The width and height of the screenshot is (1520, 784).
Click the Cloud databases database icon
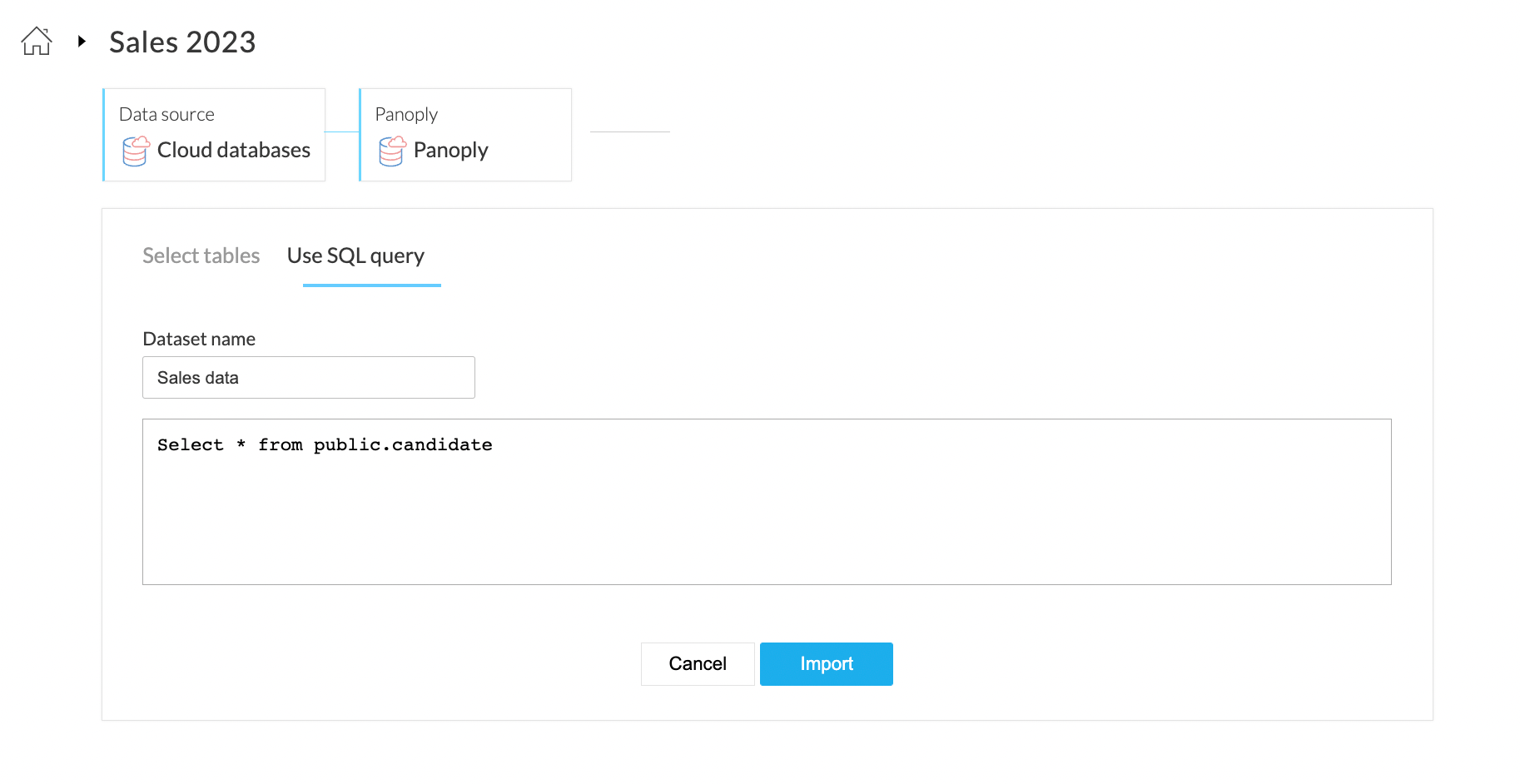click(x=136, y=151)
